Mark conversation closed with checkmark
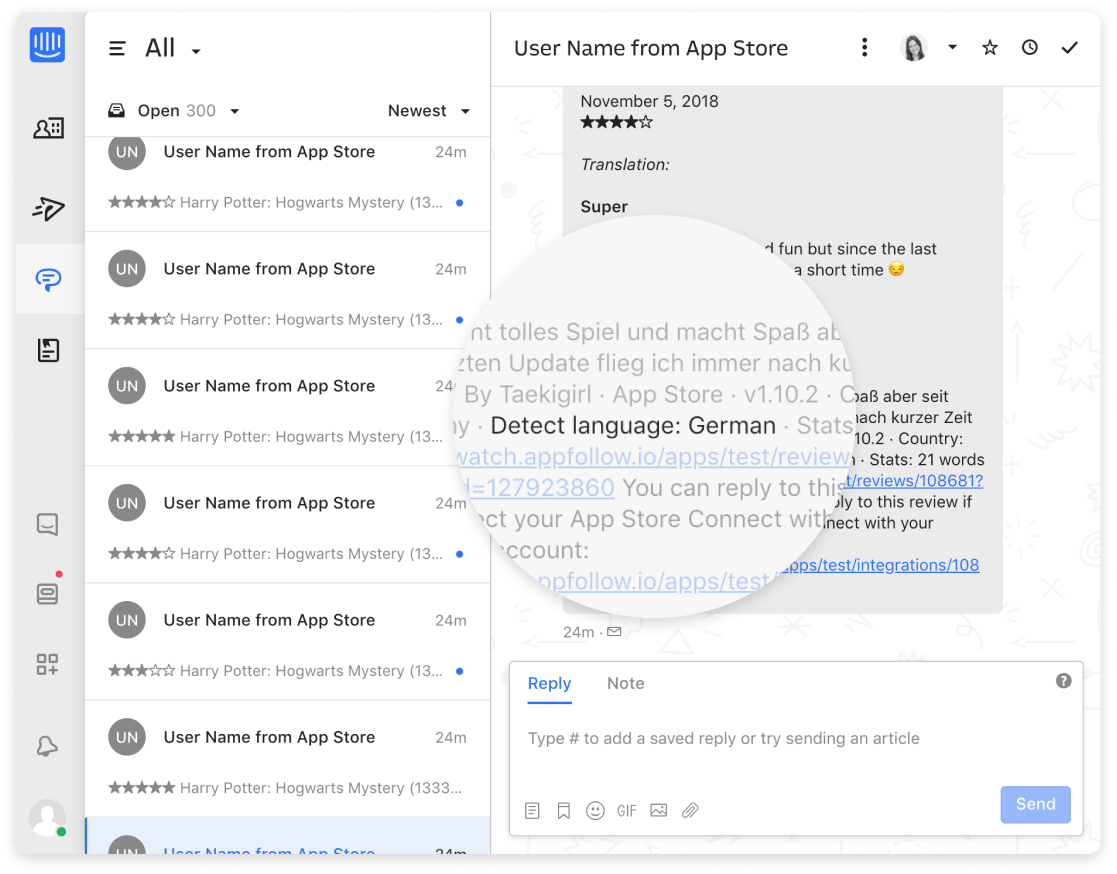 1070,48
